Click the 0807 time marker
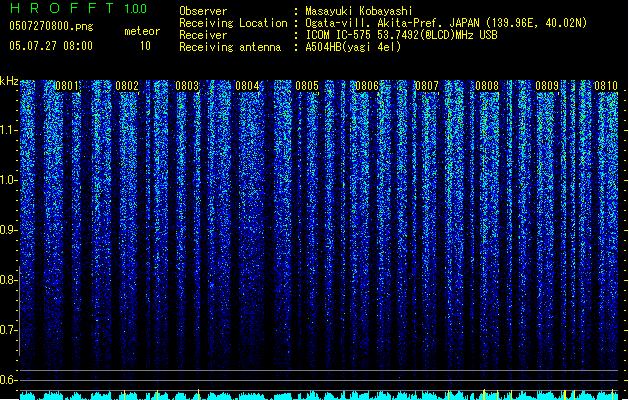The height and width of the screenshot is (400, 629). (x=427, y=86)
